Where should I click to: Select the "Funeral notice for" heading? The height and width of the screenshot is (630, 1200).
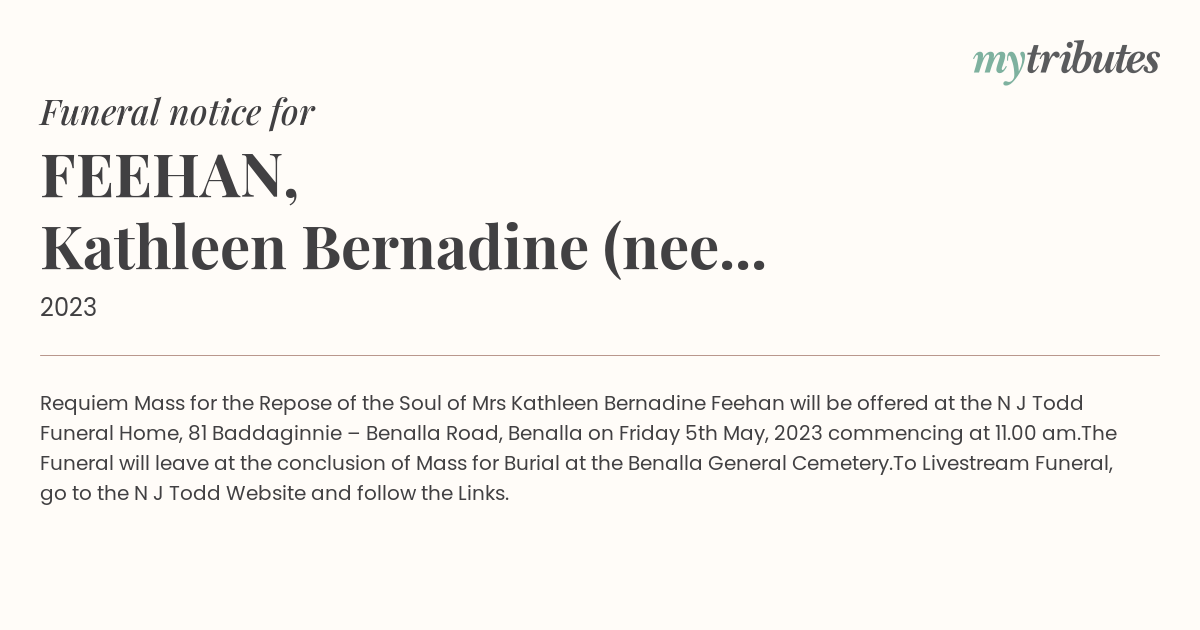177,112
